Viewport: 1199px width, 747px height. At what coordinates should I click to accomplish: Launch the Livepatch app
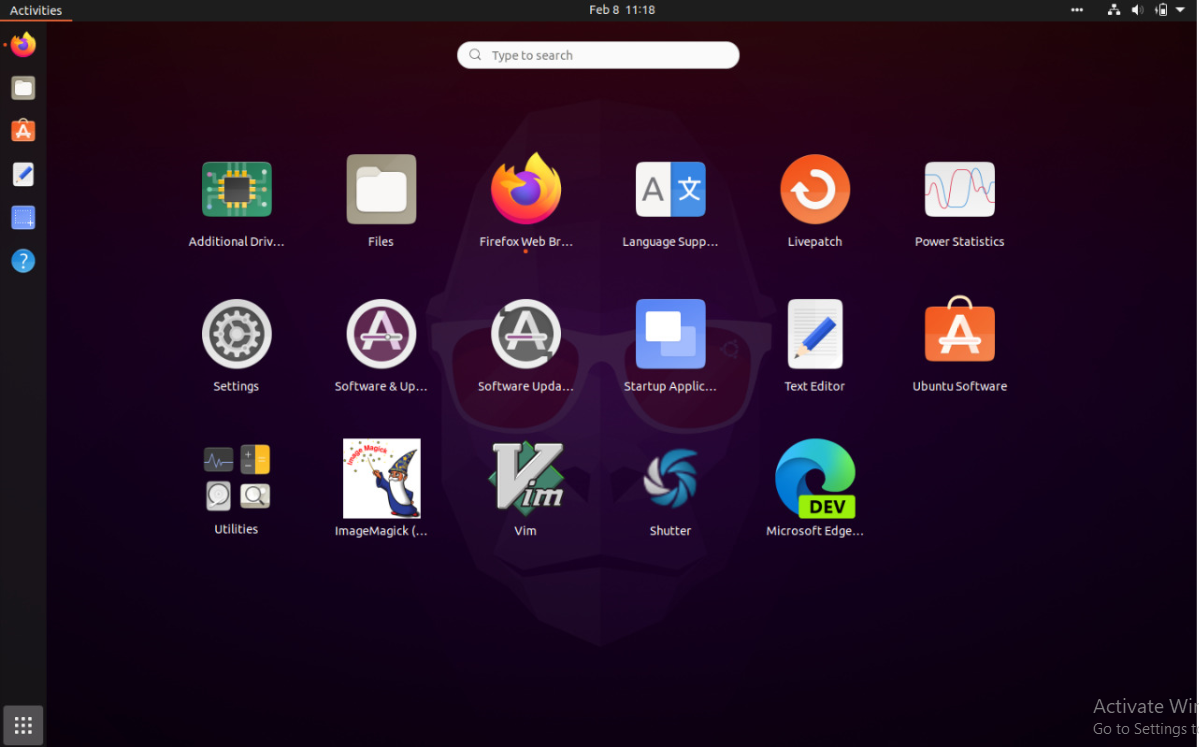815,190
